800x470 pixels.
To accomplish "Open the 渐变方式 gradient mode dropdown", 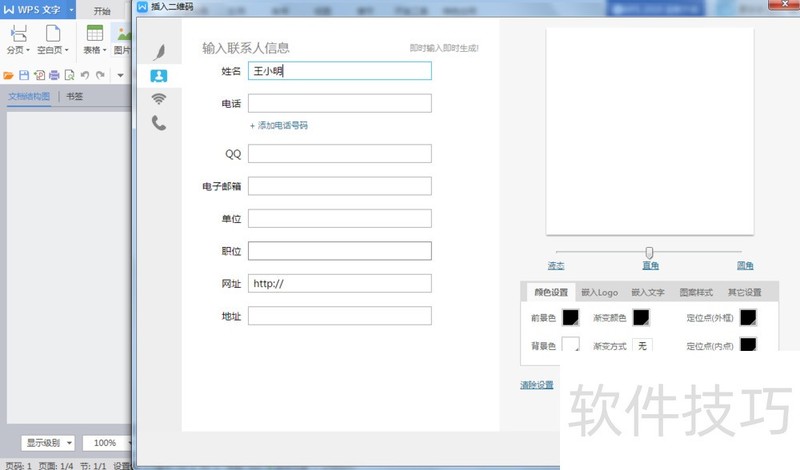I will point(642,346).
